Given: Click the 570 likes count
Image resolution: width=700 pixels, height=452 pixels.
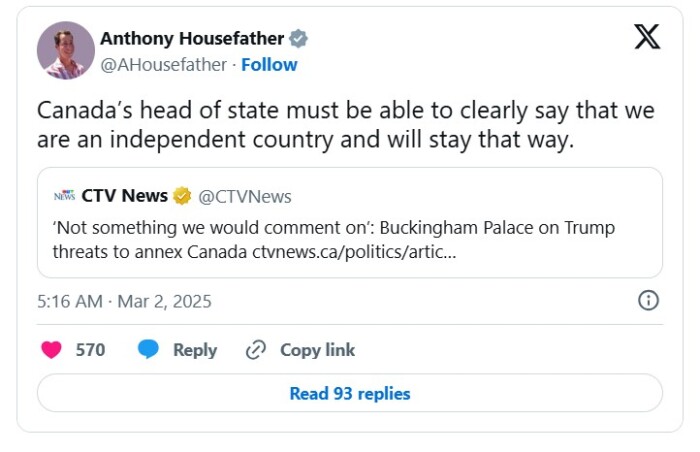Looking at the screenshot, I should [x=90, y=350].
